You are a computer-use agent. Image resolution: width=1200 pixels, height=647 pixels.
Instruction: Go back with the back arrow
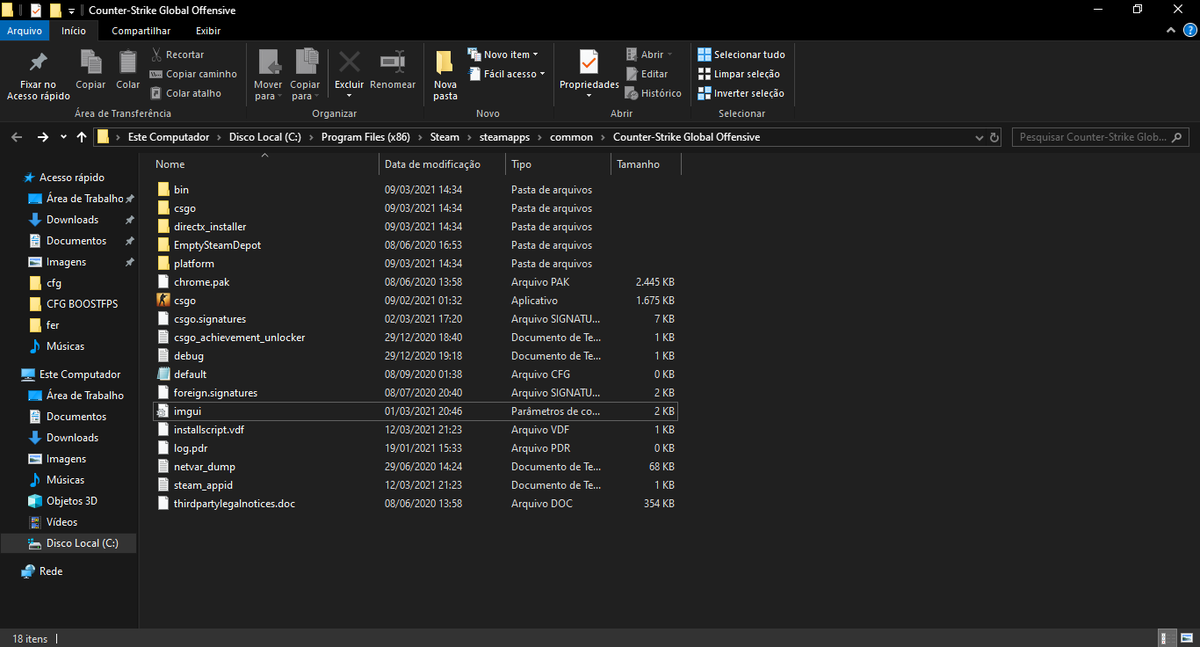point(16,137)
